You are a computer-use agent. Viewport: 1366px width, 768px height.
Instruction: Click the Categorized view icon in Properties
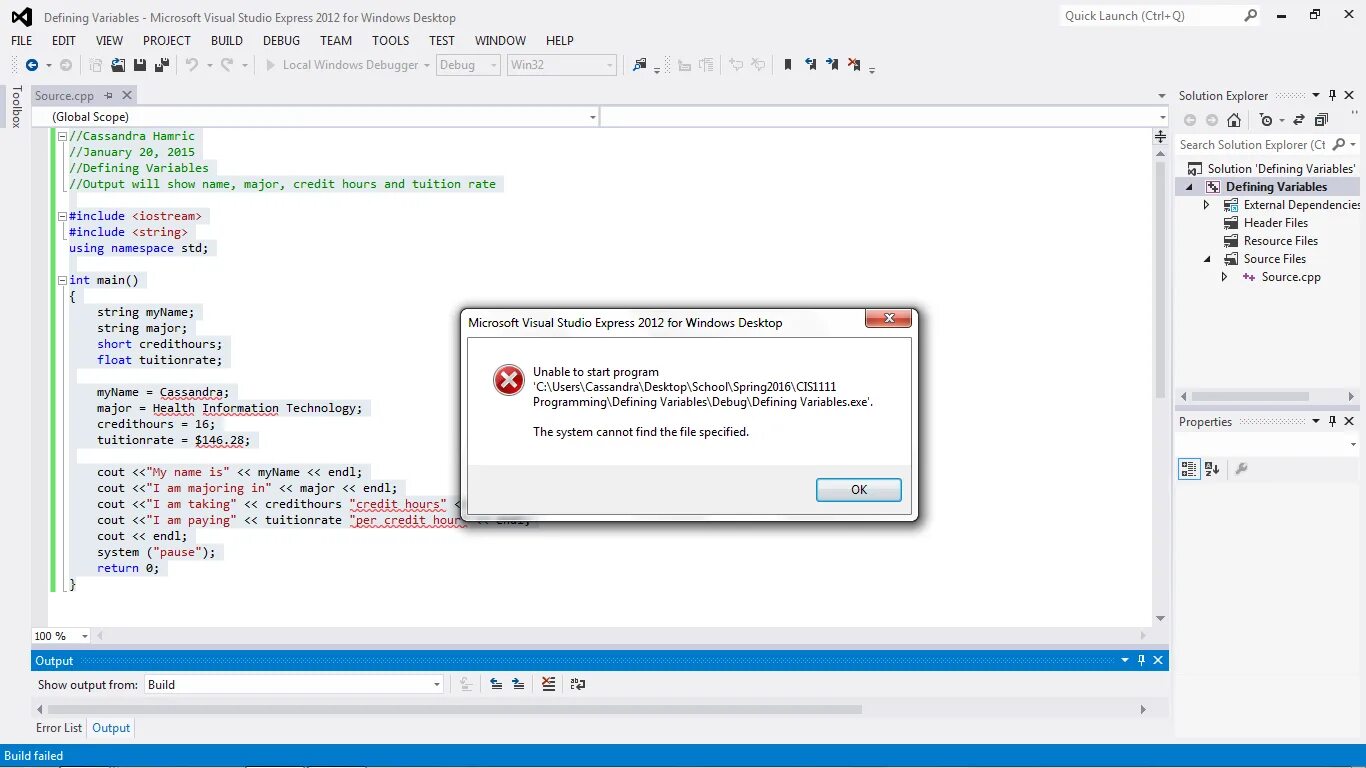coord(1189,469)
